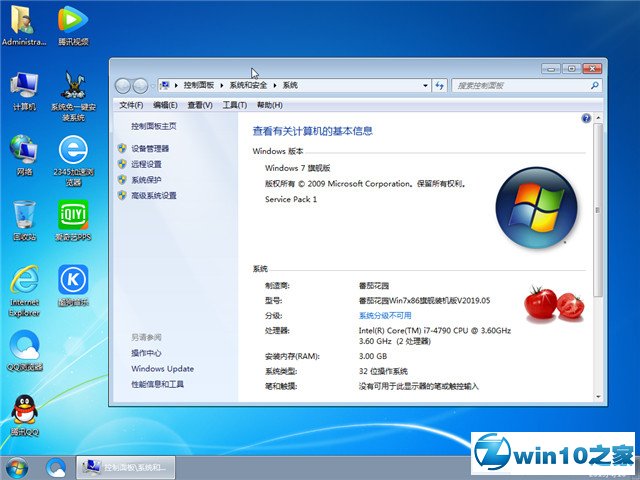640x480 pixels.
Task: Click the 系统分级不可用 rating link
Action: (x=385, y=316)
